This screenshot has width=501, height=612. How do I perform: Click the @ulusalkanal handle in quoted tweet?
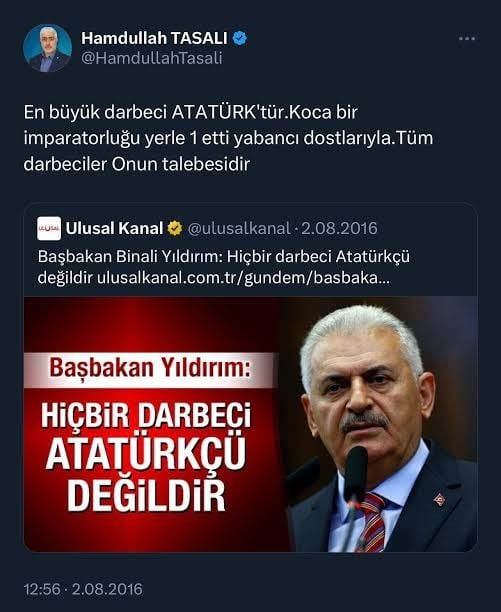[x=239, y=229]
